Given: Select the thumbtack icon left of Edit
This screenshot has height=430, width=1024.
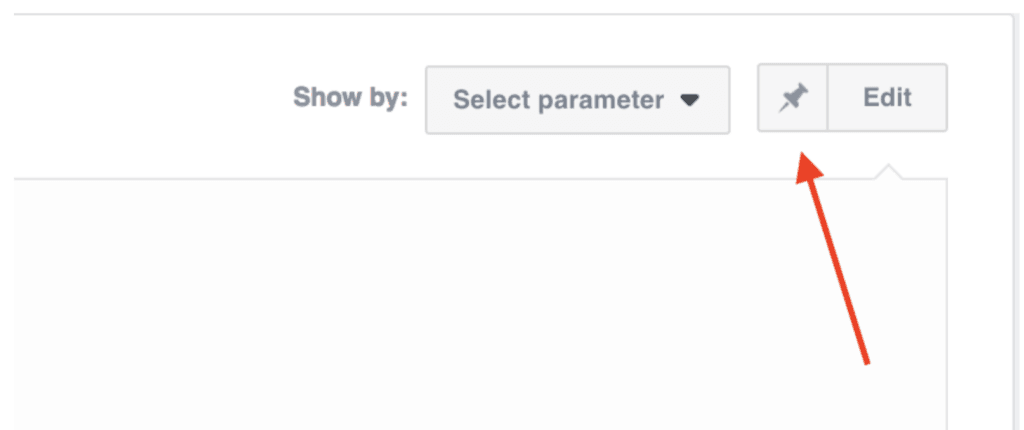Looking at the screenshot, I should (793, 99).
